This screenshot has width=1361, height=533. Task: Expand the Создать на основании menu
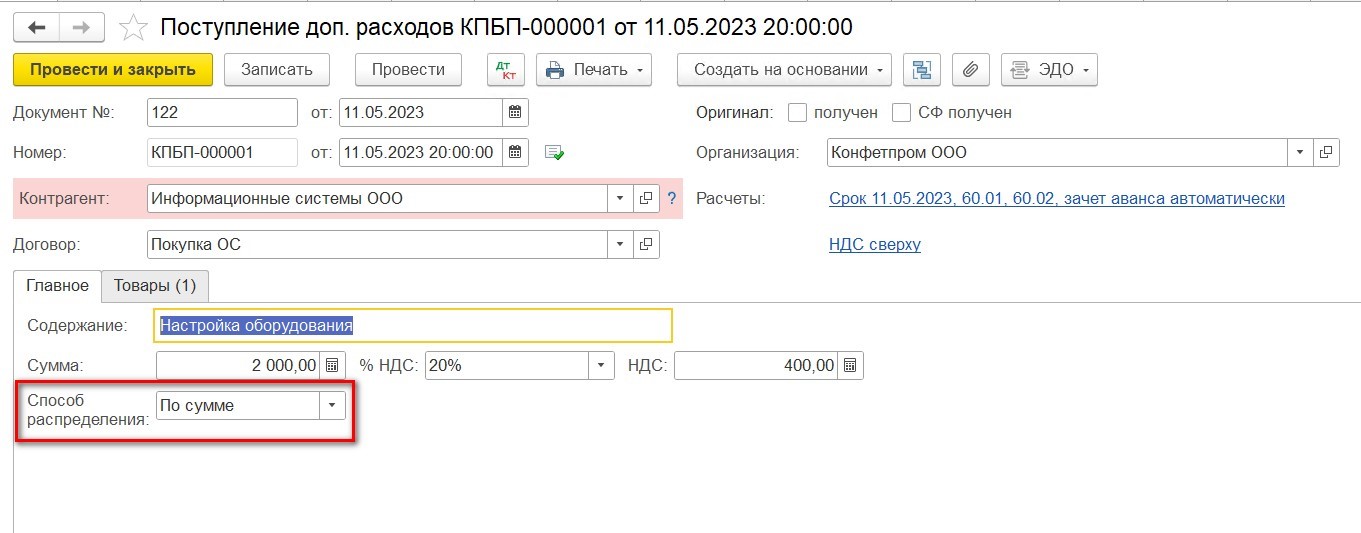pos(785,69)
